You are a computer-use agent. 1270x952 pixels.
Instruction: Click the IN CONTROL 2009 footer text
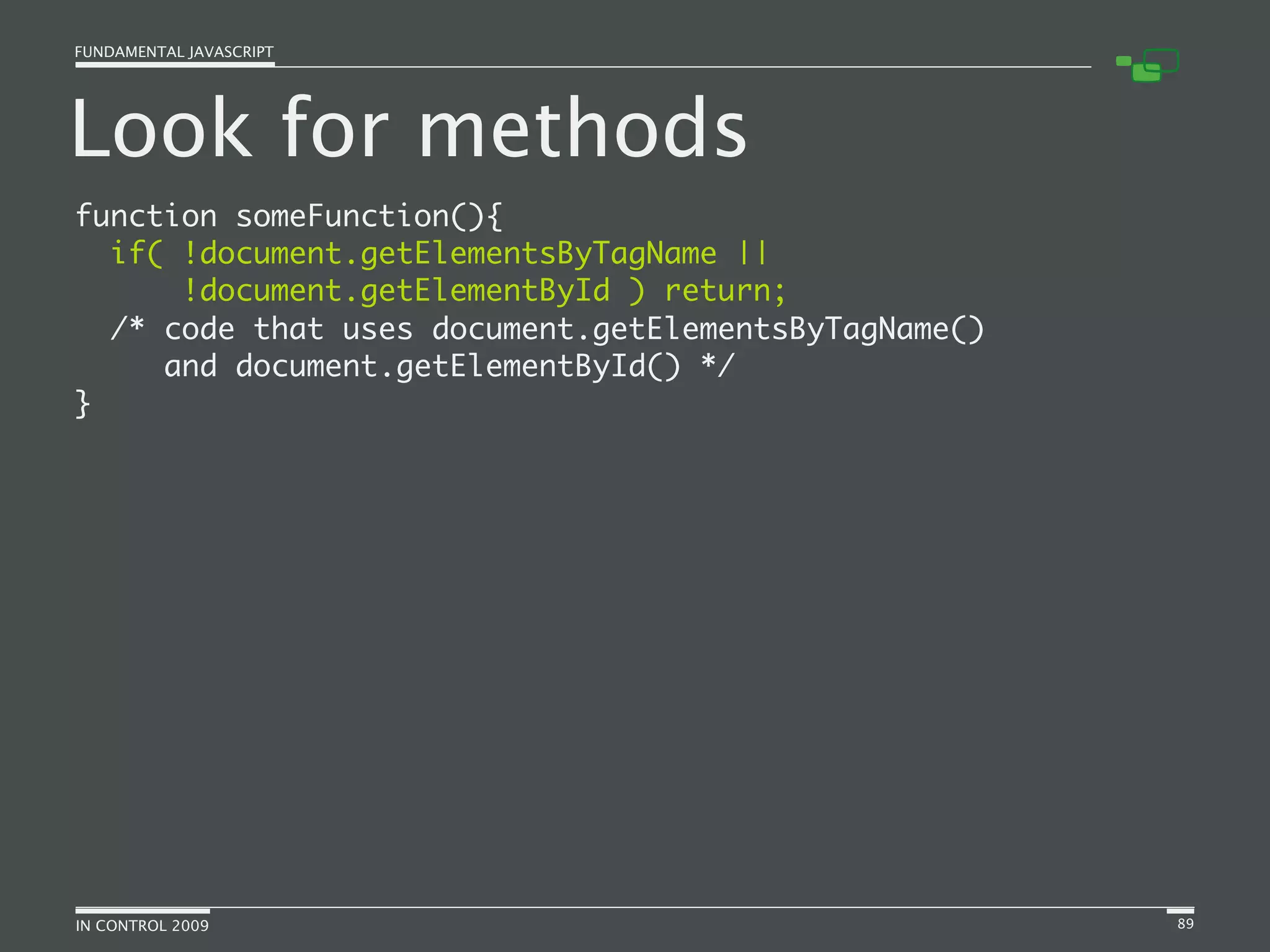[x=142, y=925]
